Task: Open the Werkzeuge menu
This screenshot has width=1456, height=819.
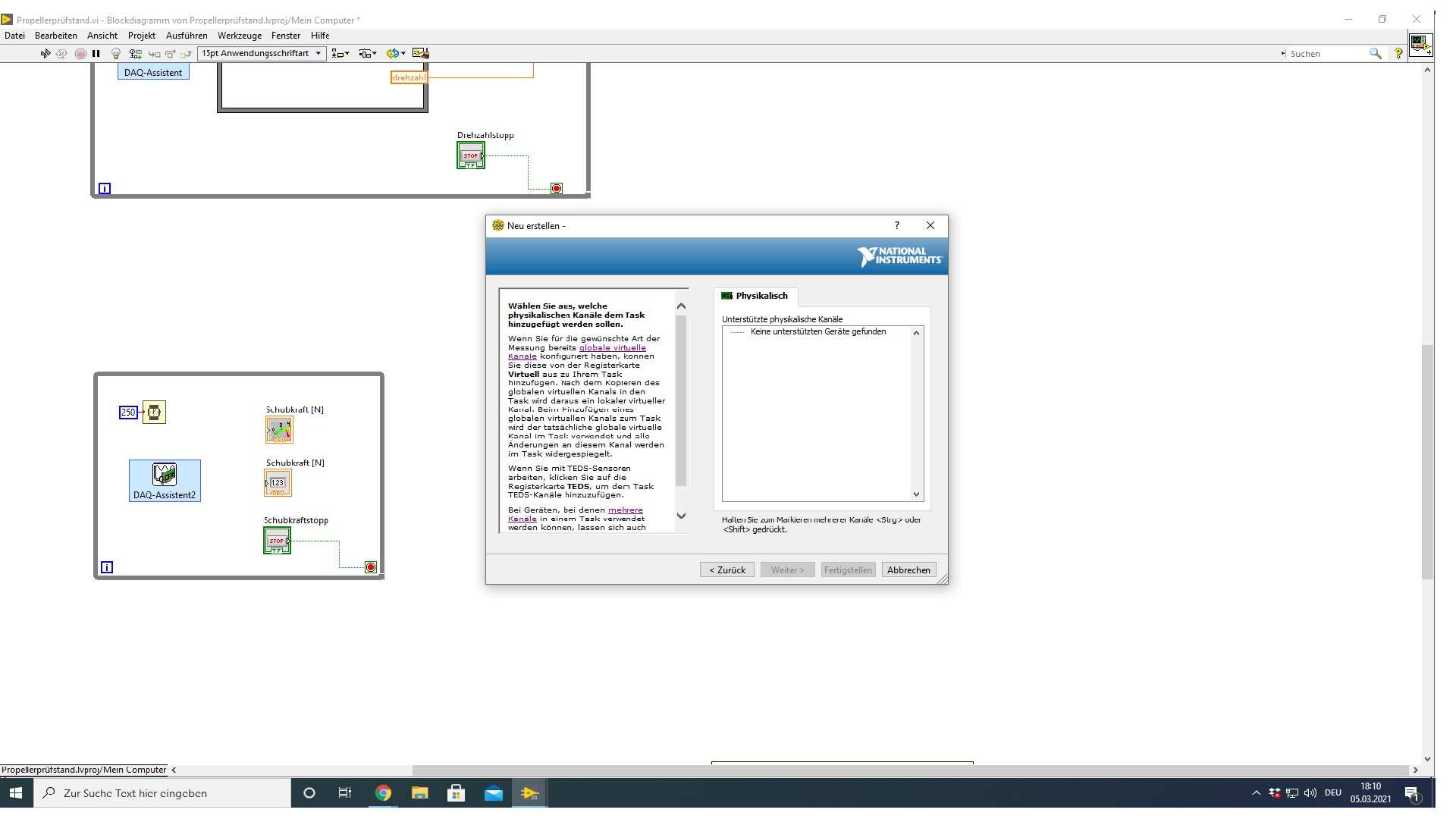Action: (x=239, y=36)
